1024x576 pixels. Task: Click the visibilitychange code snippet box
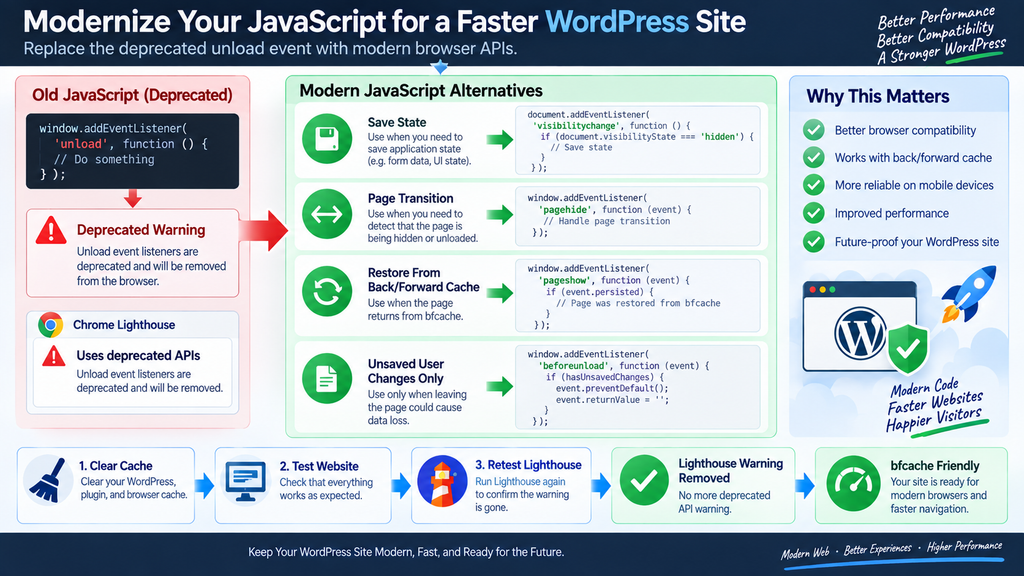tap(638, 140)
